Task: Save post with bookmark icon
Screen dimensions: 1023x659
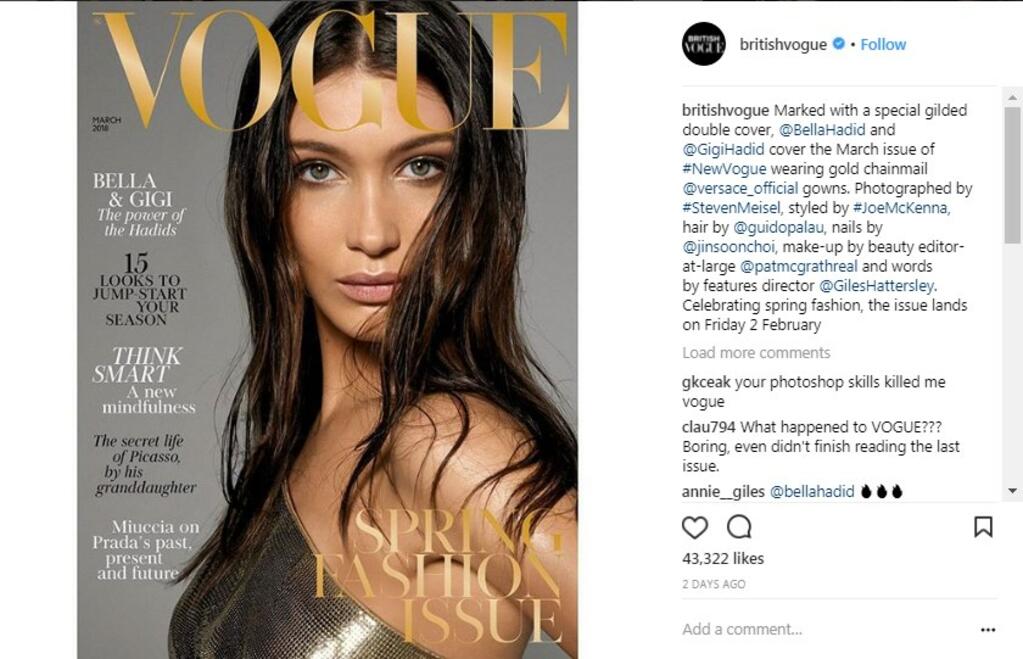Action: [983, 527]
